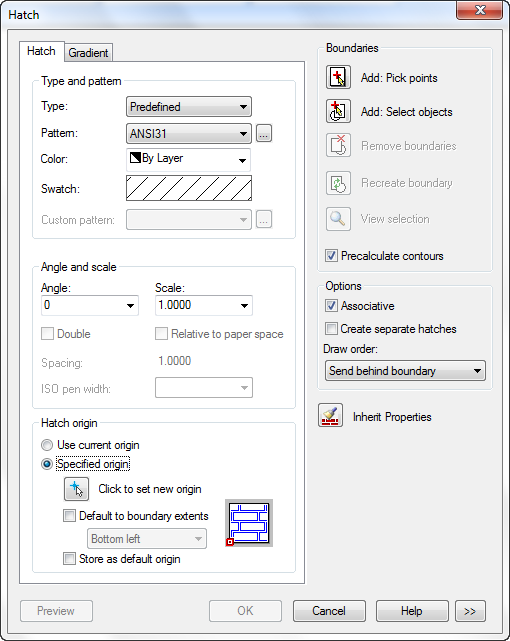Click the ANSI31 hatch swatch preview
Screen dimensions: 510x641
tap(189, 188)
